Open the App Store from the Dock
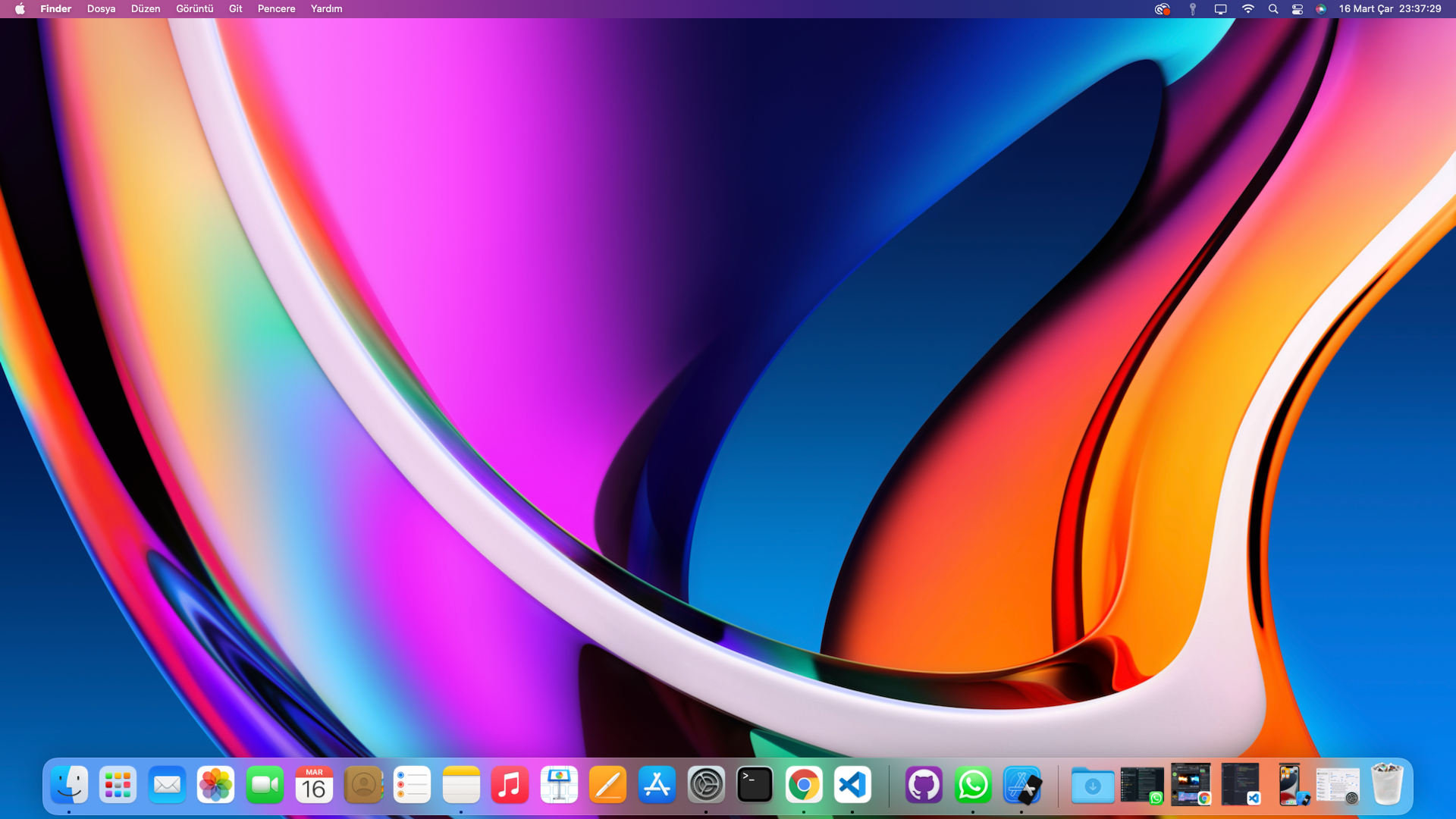This screenshot has width=1456, height=819. (657, 785)
